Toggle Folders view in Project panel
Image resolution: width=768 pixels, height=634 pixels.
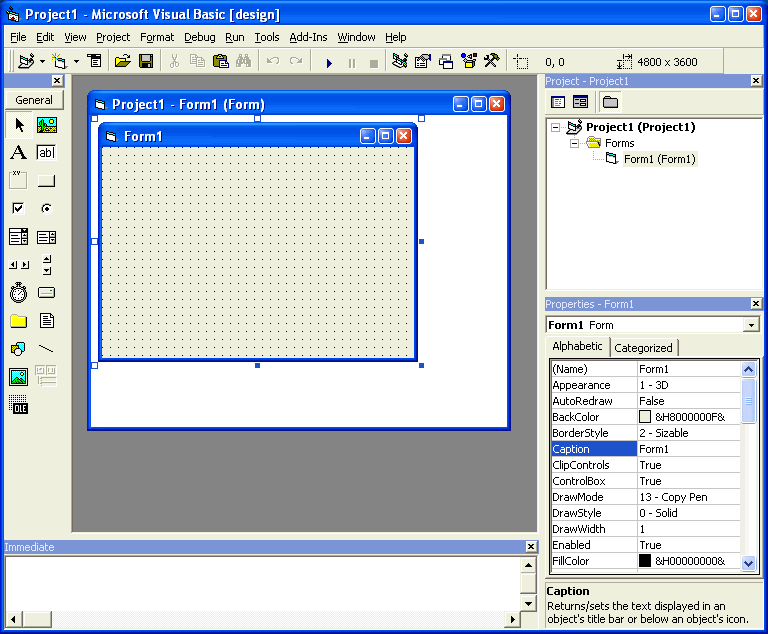[x=610, y=102]
